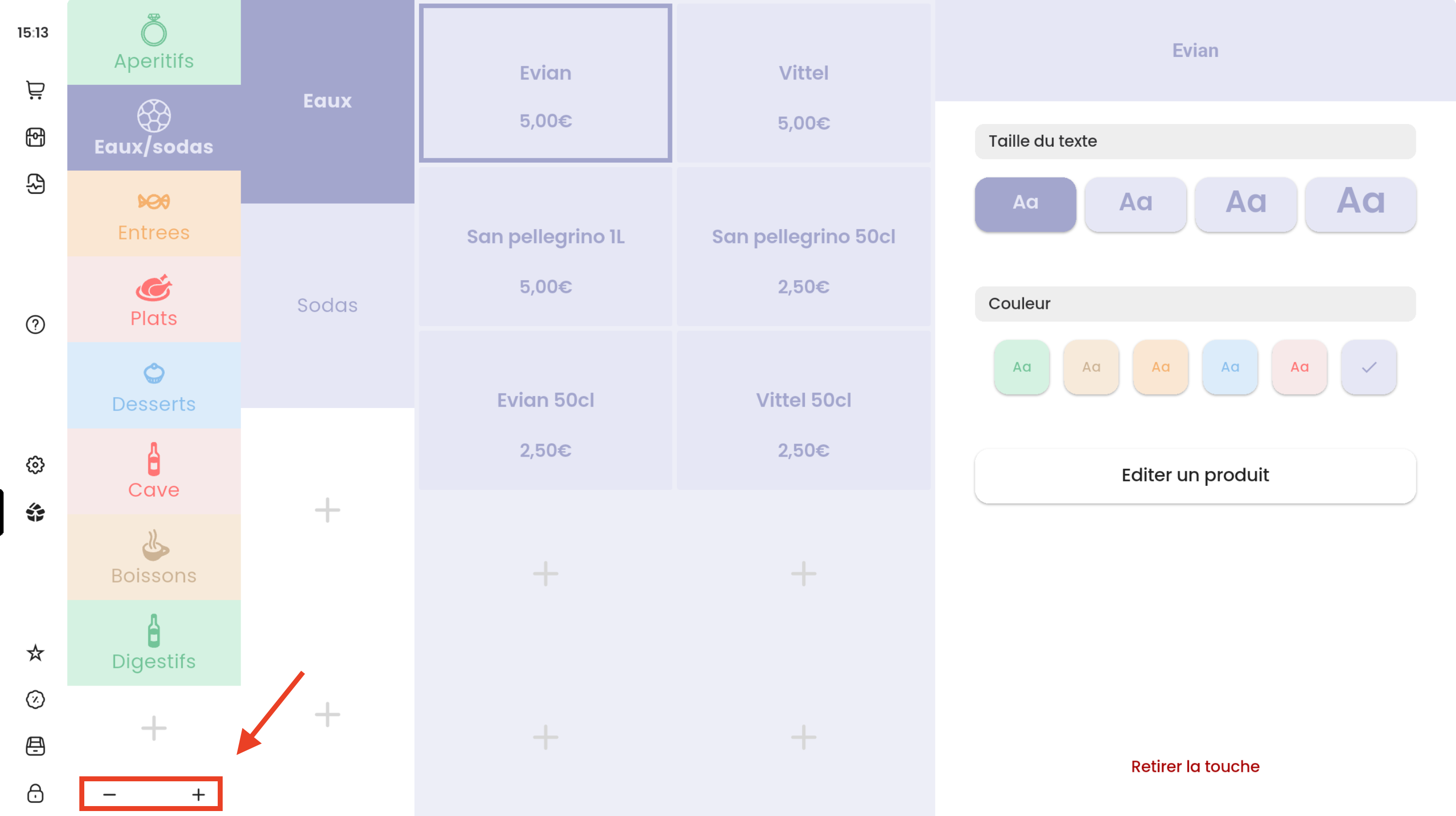Select the Sodas subcategory

pos(327,305)
